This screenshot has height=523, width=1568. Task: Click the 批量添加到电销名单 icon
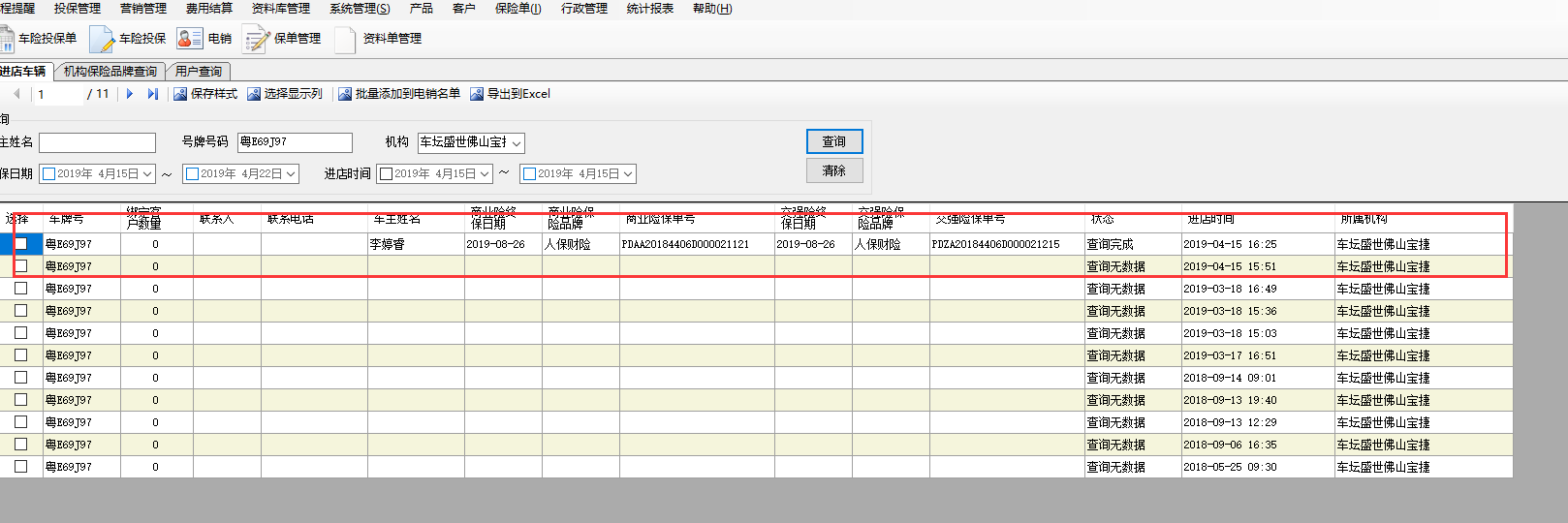click(x=345, y=94)
